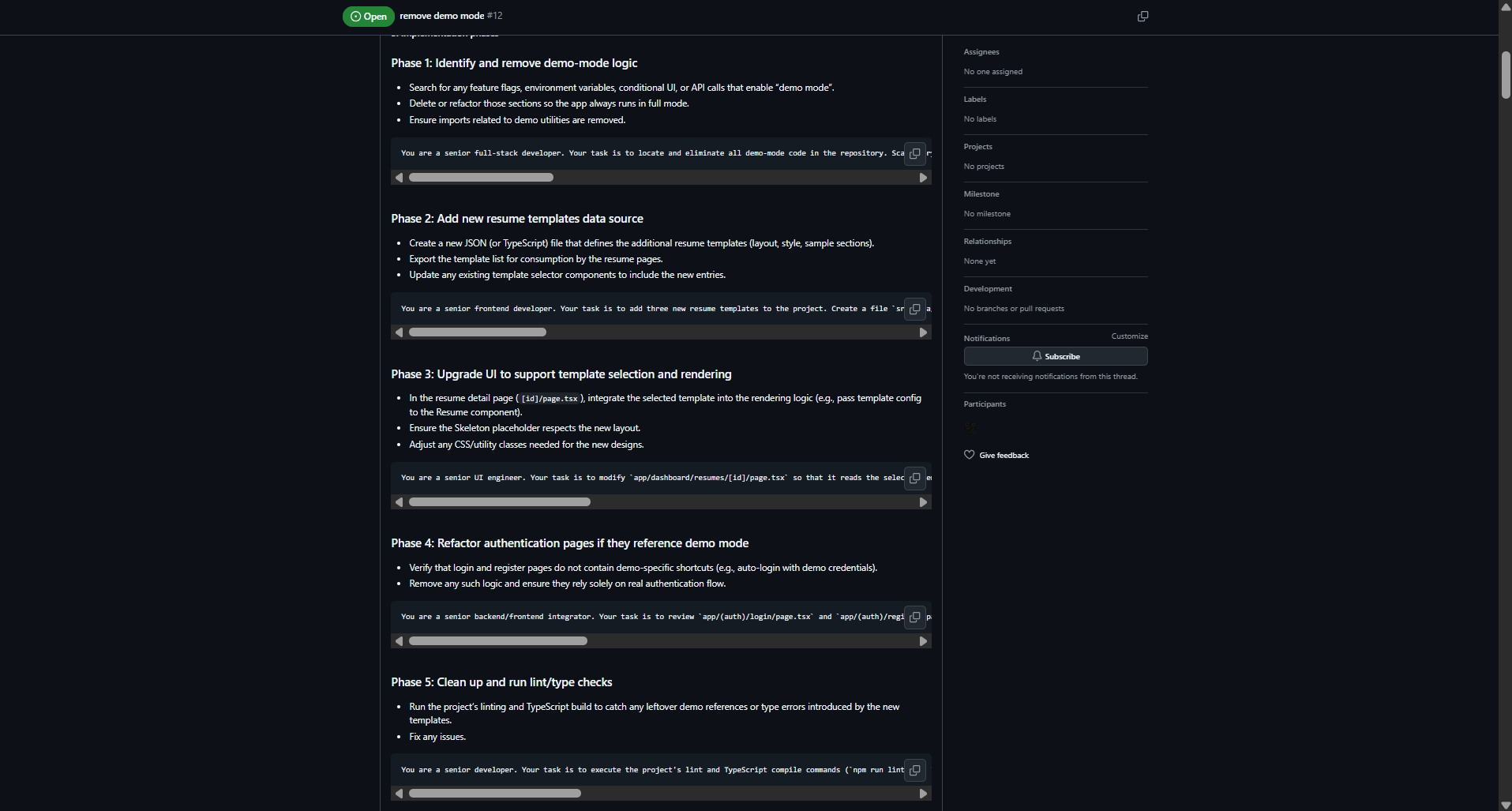1512x811 pixels.
Task: Subscribe to this issue's notifications
Action: click(x=1056, y=356)
